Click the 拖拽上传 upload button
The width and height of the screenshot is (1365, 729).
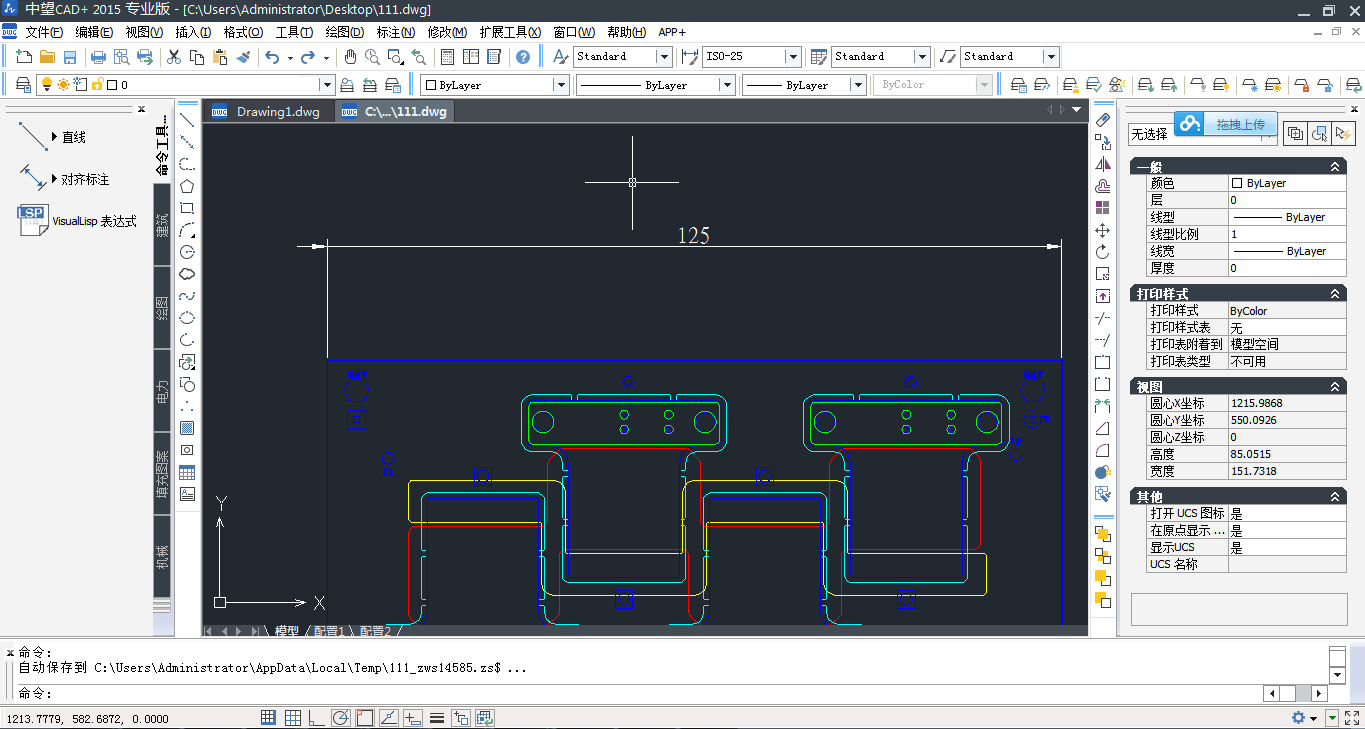click(1239, 125)
